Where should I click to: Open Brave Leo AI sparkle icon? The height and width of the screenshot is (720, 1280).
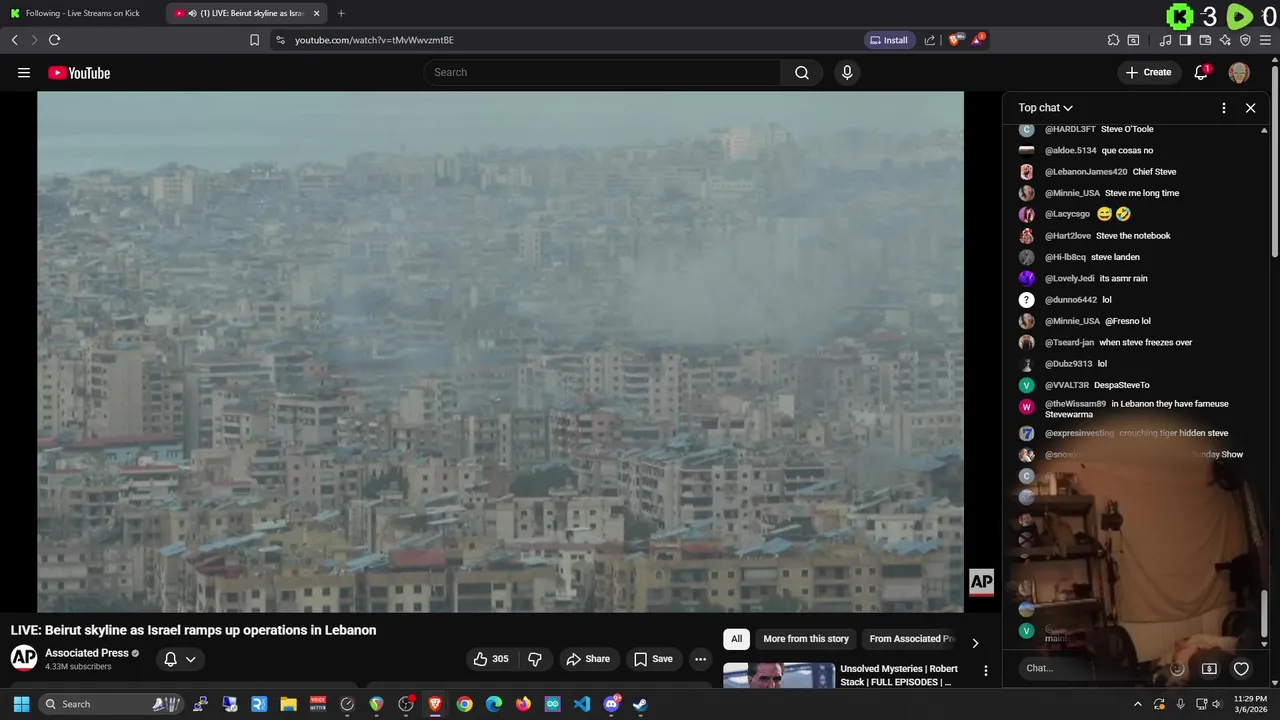click(x=1225, y=40)
